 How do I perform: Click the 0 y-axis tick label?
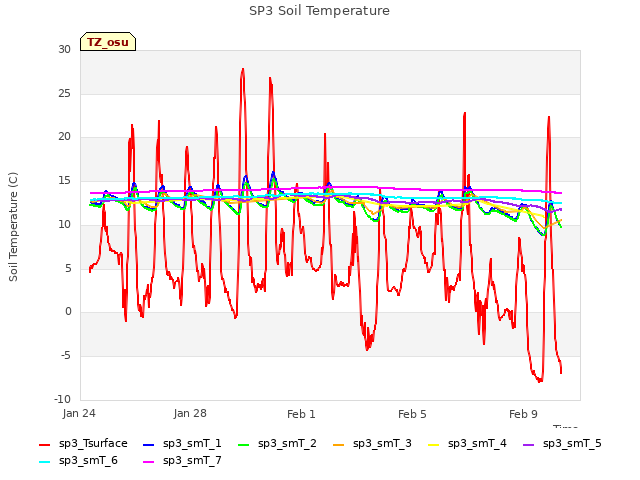[x=68, y=311]
